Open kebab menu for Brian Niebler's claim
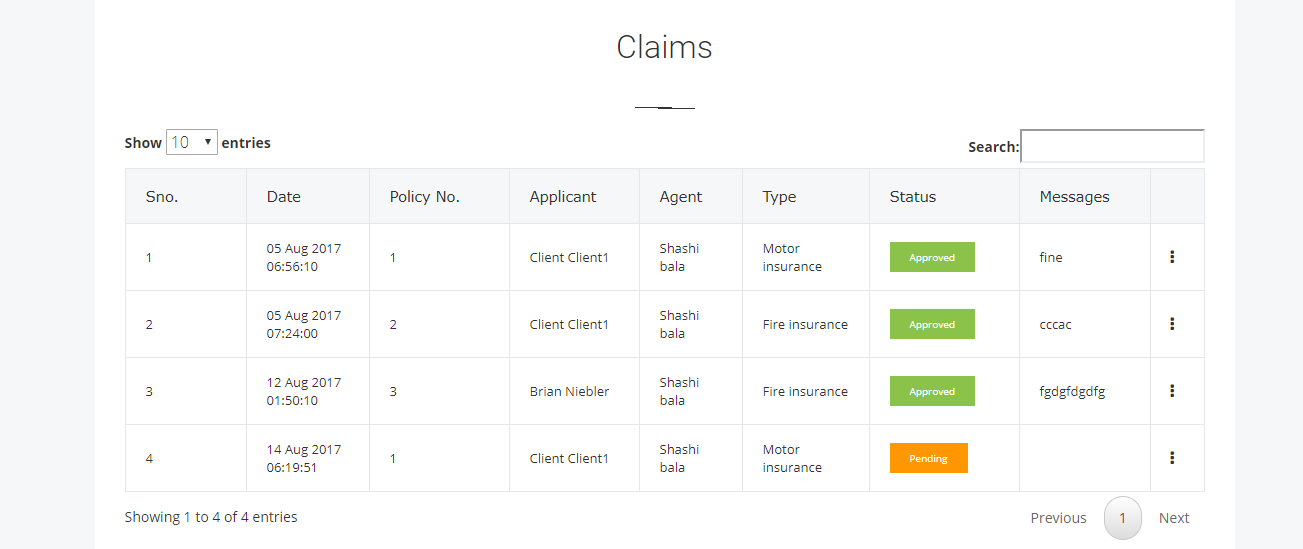1303x549 pixels. [x=1172, y=391]
